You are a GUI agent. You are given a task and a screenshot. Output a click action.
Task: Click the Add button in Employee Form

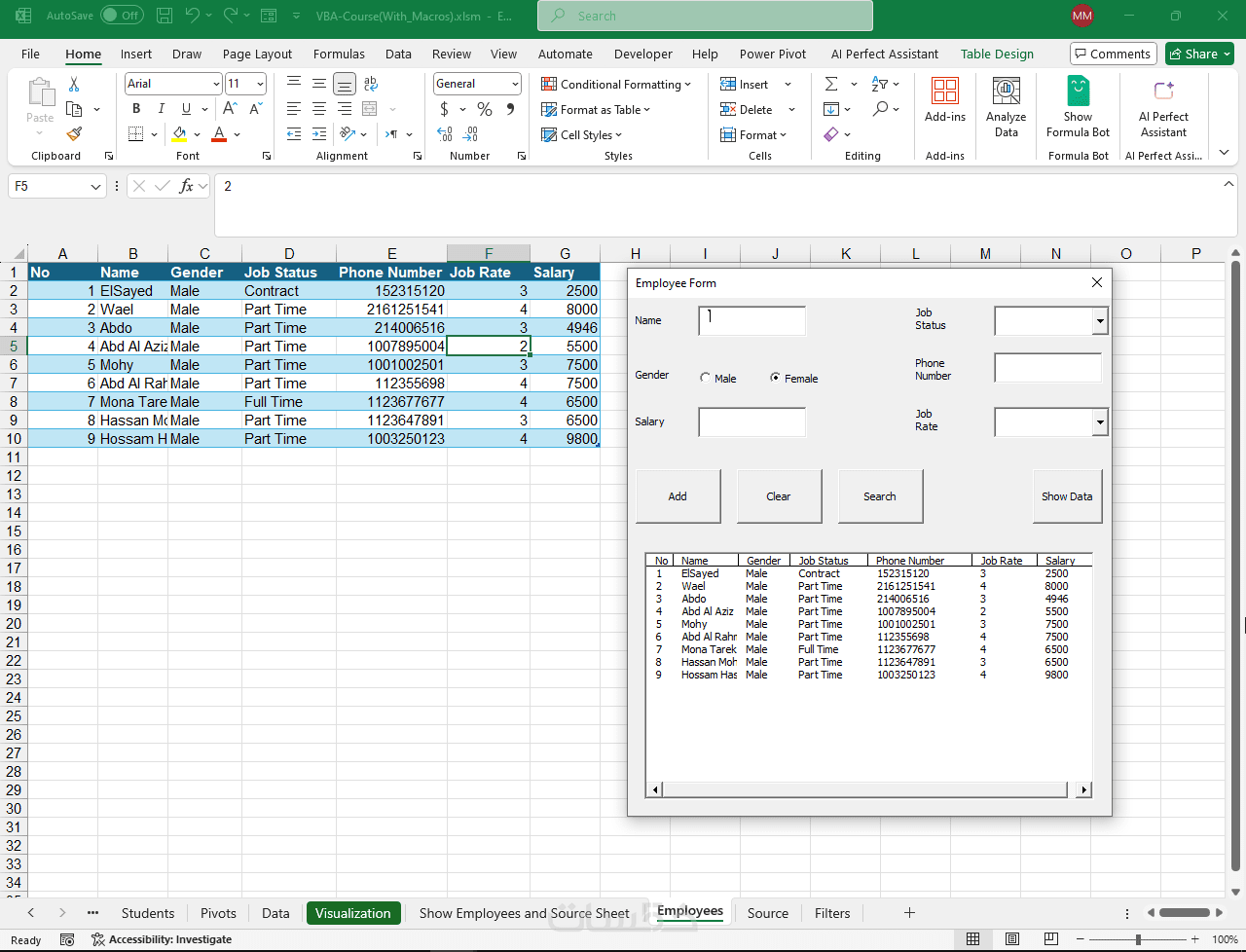[x=678, y=496]
